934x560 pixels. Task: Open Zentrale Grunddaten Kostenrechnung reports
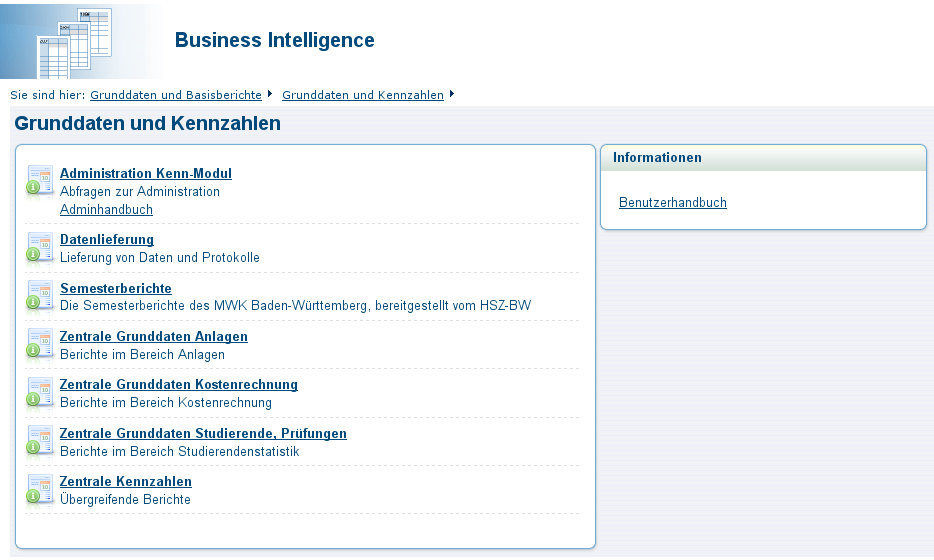tap(178, 384)
